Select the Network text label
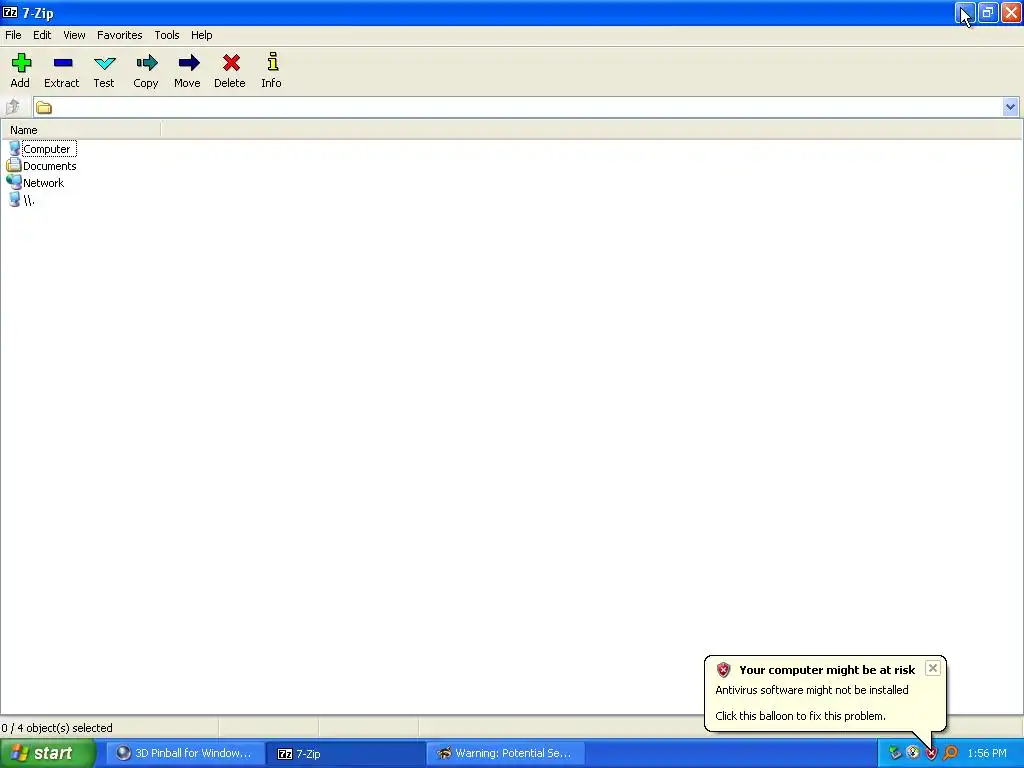Screen dimensions: 1024x768 click(44, 183)
